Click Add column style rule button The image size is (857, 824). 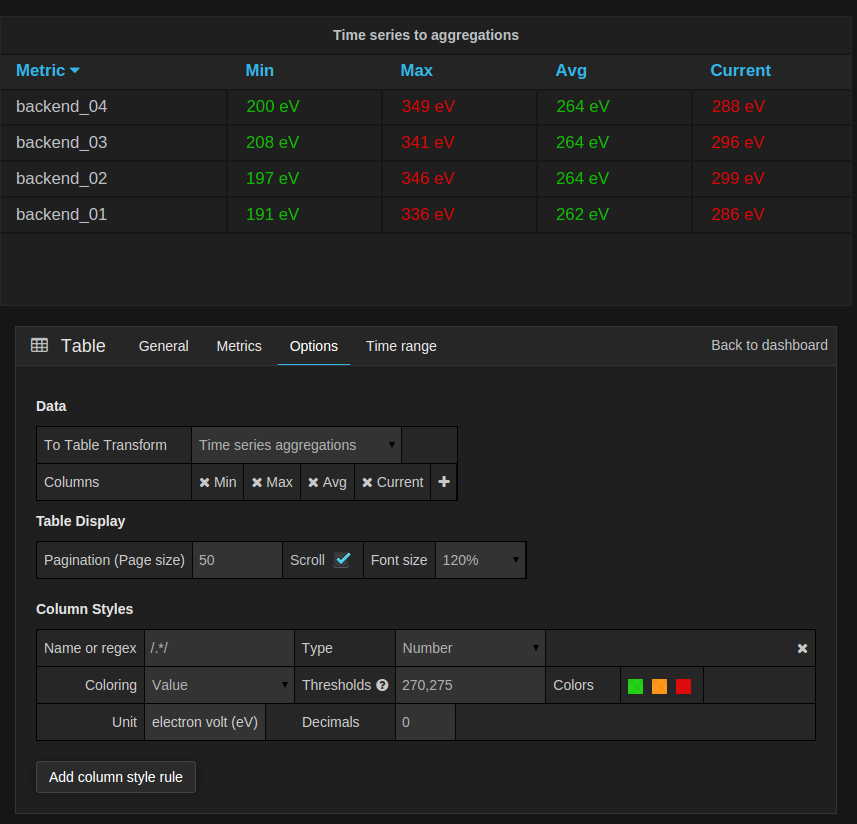point(116,777)
